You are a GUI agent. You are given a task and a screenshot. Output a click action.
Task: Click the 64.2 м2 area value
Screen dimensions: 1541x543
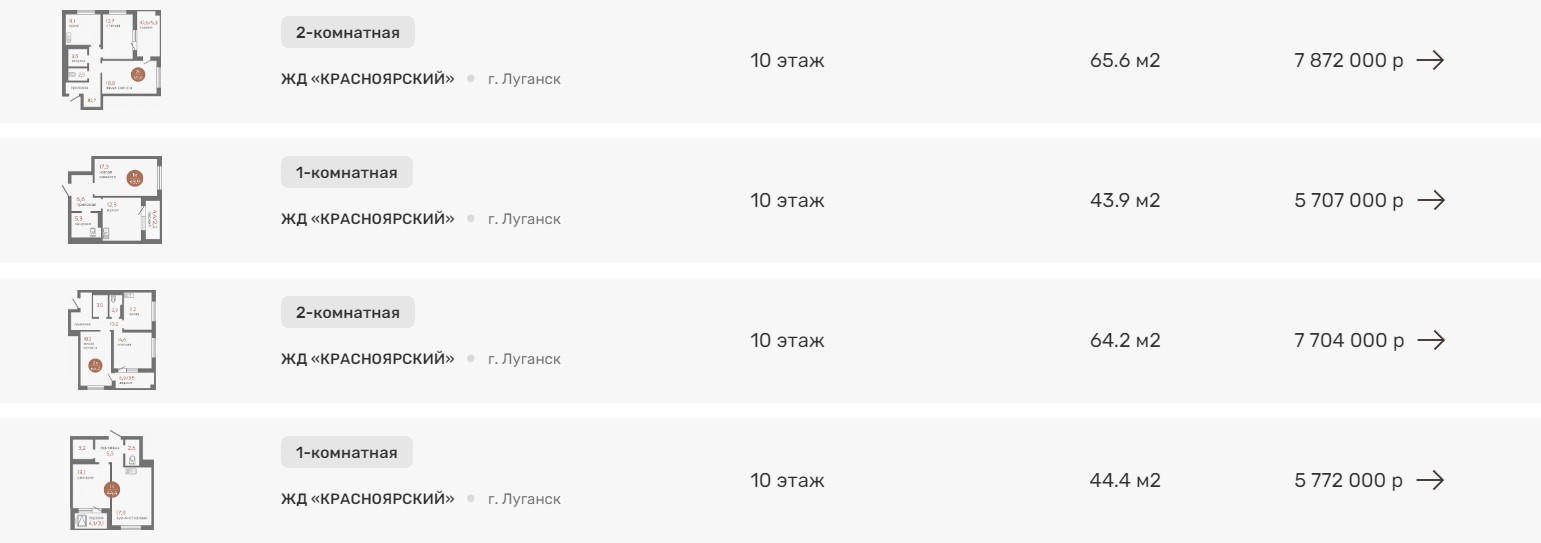[x=1124, y=341]
